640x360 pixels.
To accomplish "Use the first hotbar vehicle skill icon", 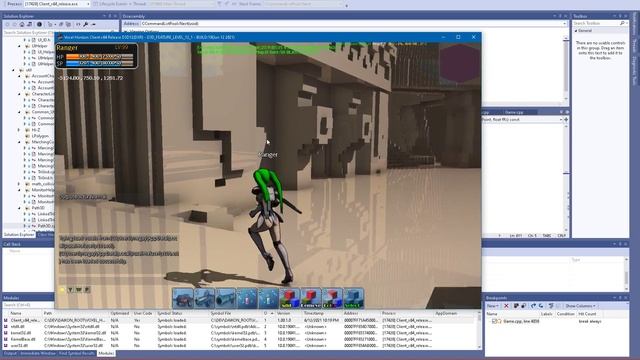I will point(182,298).
